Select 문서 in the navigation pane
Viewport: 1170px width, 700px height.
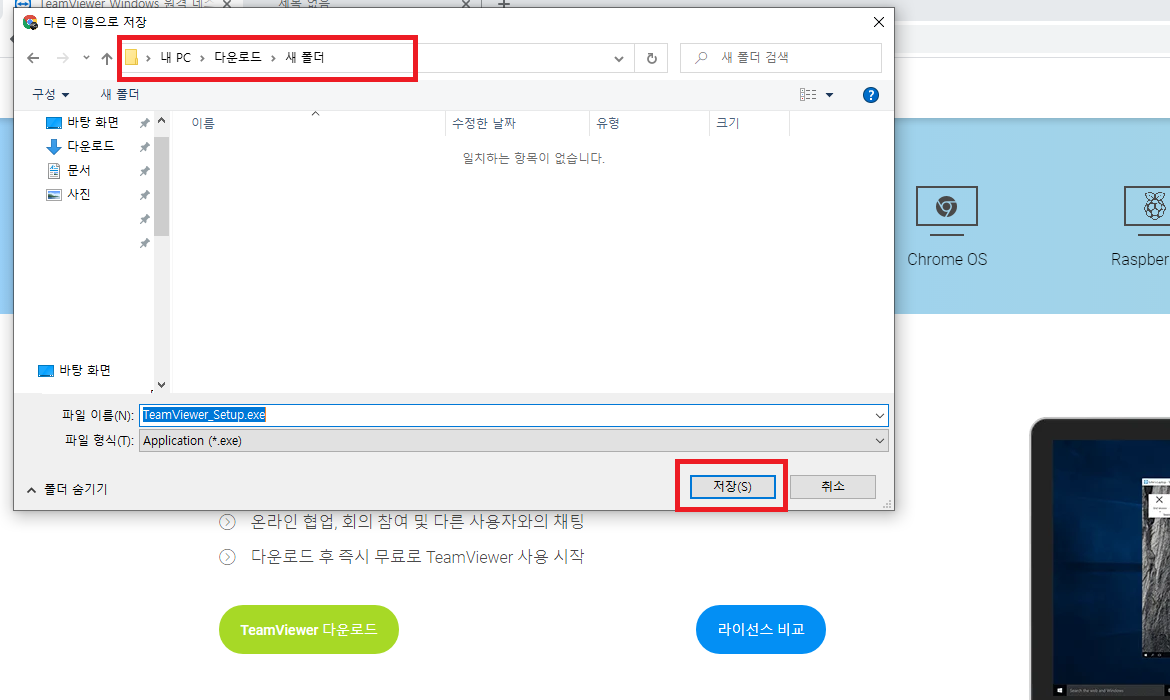point(69,170)
